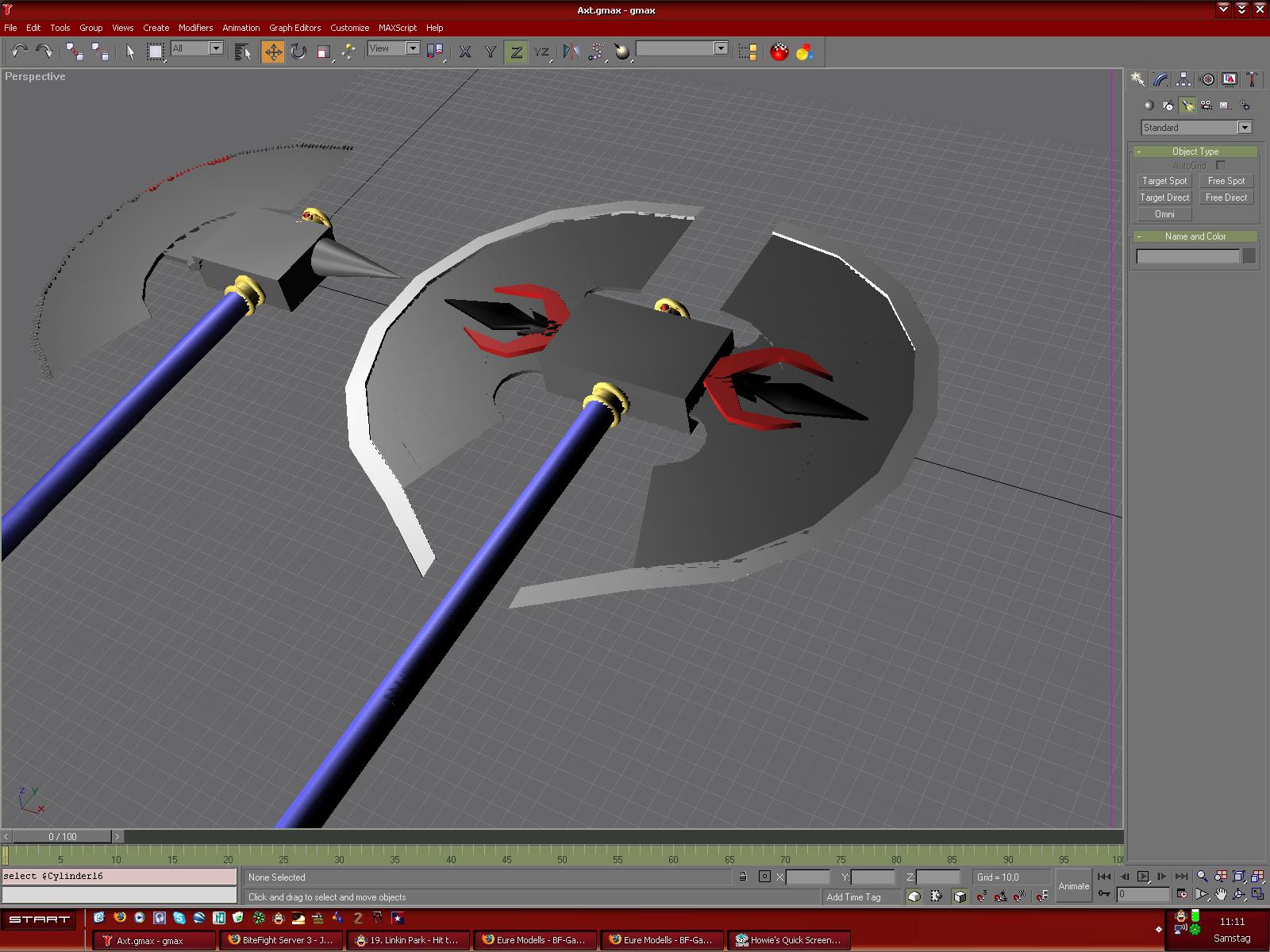The image size is (1270, 952).
Task: Toggle the AutoGrid checkbox
Action: (1221, 166)
